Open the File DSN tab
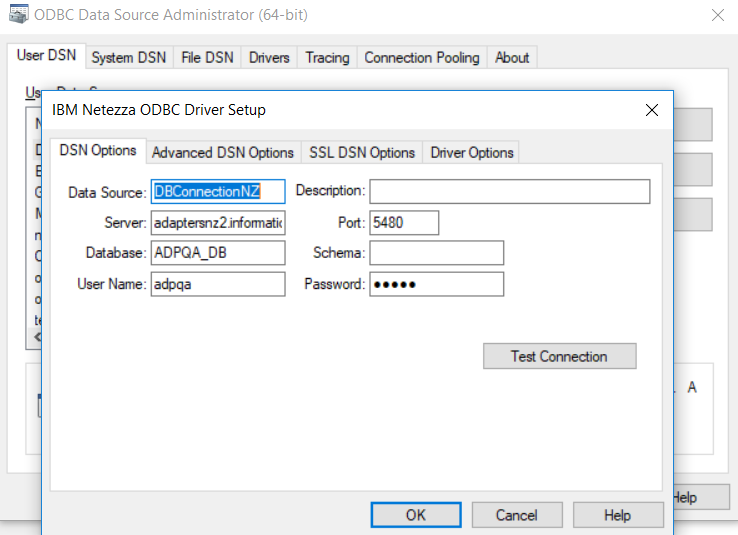The width and height of the screenshot is (738, 535). [207, 57]
